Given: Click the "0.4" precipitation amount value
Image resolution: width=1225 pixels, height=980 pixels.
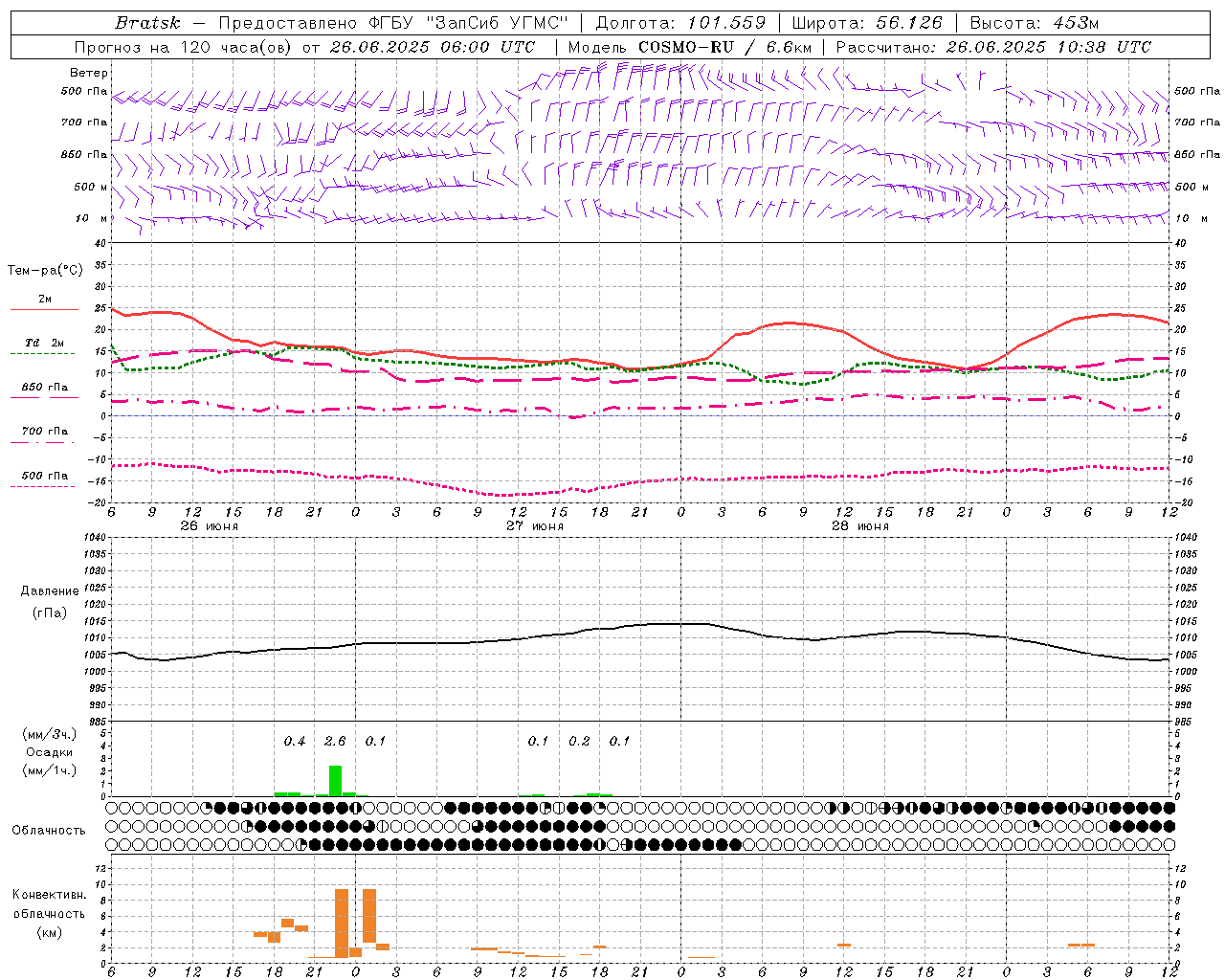Looking at the screenshot, I should pyautogui.click(x=295, y=741).
